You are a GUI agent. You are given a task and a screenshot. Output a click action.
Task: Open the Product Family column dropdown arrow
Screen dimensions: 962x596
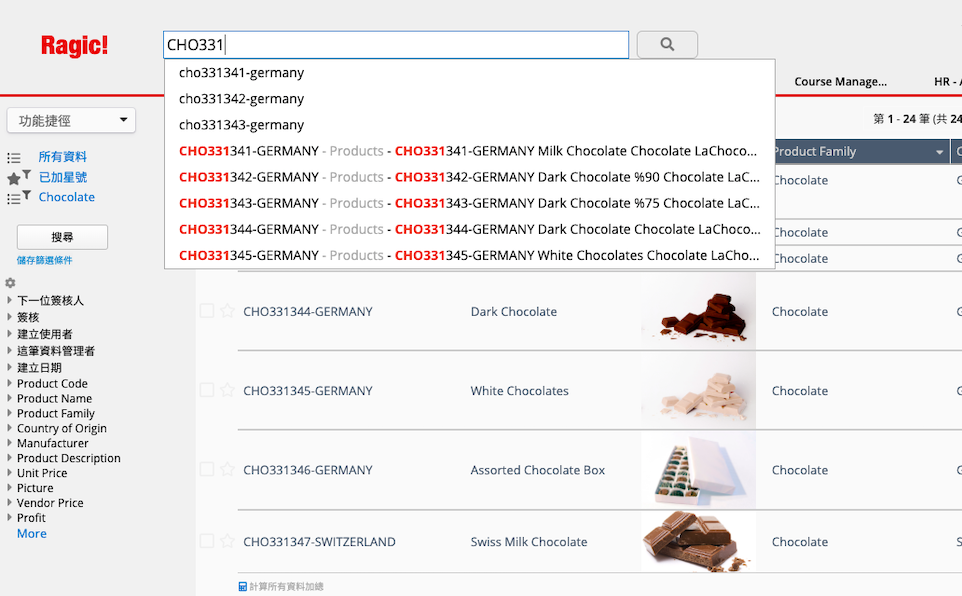pyautogui.click(x=940, y=152)
